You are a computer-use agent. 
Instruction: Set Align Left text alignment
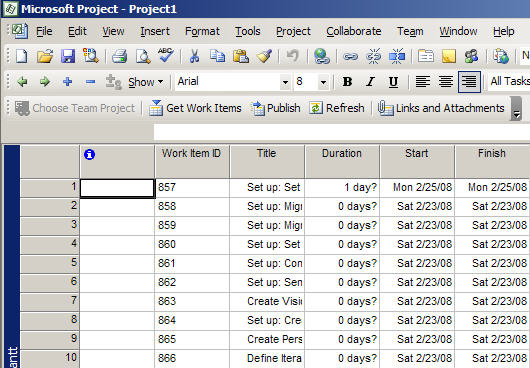(423, 81)
